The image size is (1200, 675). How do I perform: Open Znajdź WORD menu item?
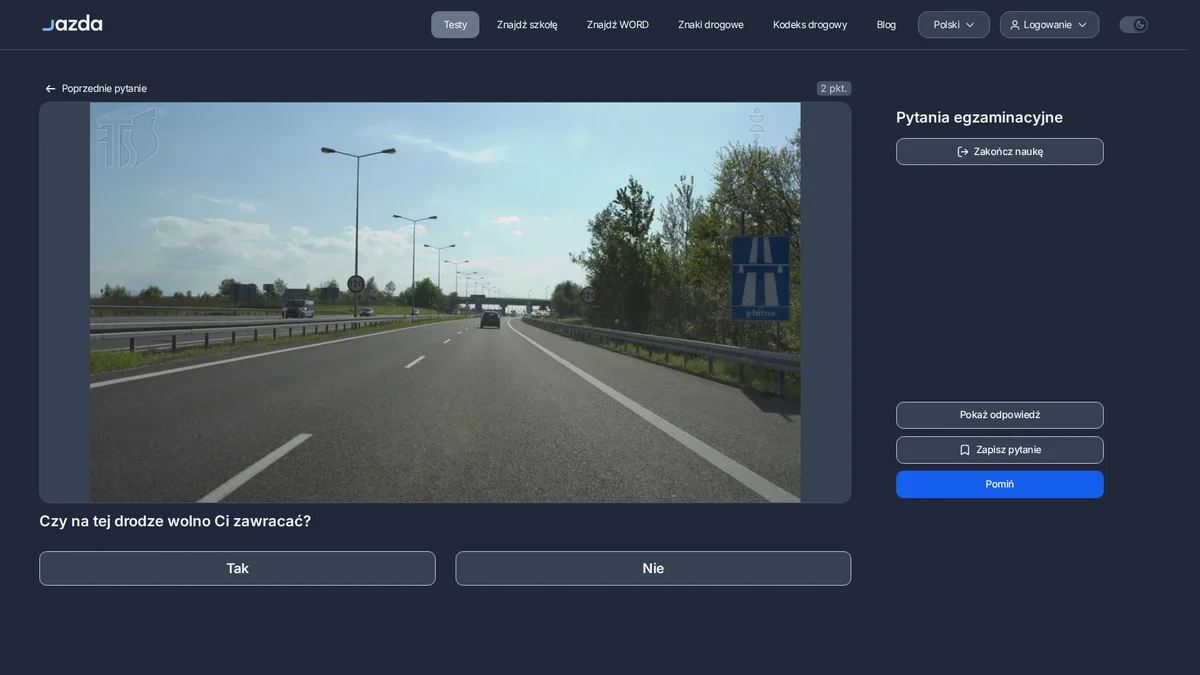(618, 25)
